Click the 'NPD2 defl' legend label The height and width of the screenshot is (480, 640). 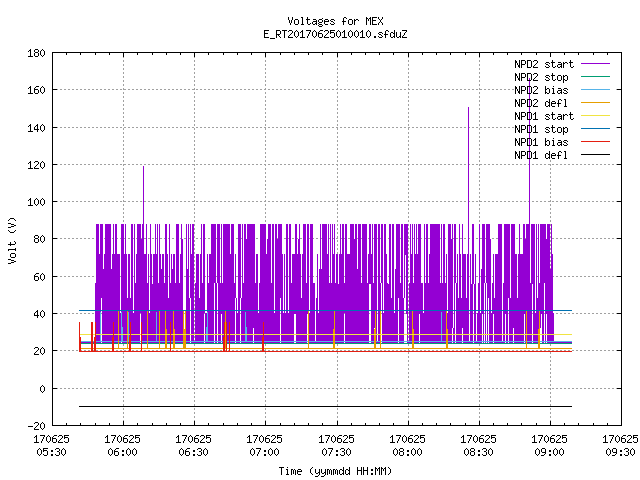(541, 103)
